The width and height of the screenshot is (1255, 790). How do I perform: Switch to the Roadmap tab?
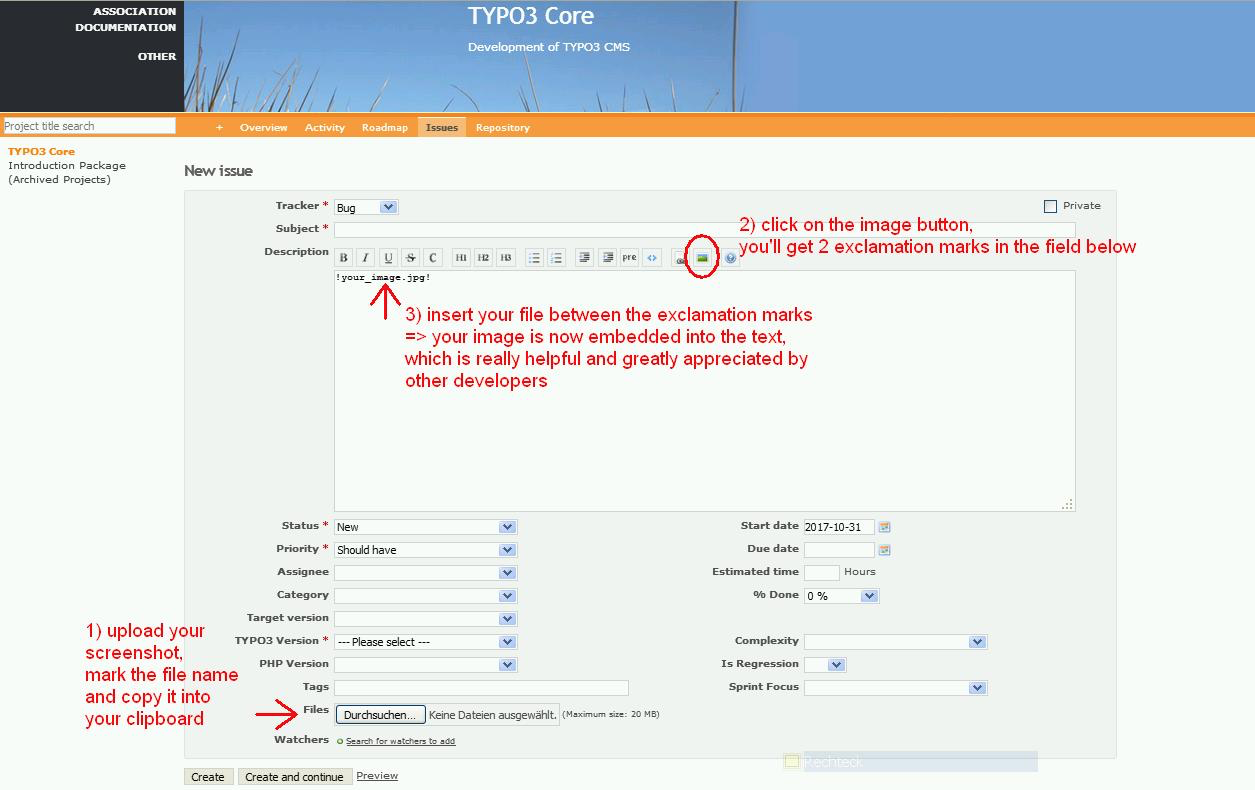[x=384, y=127]
